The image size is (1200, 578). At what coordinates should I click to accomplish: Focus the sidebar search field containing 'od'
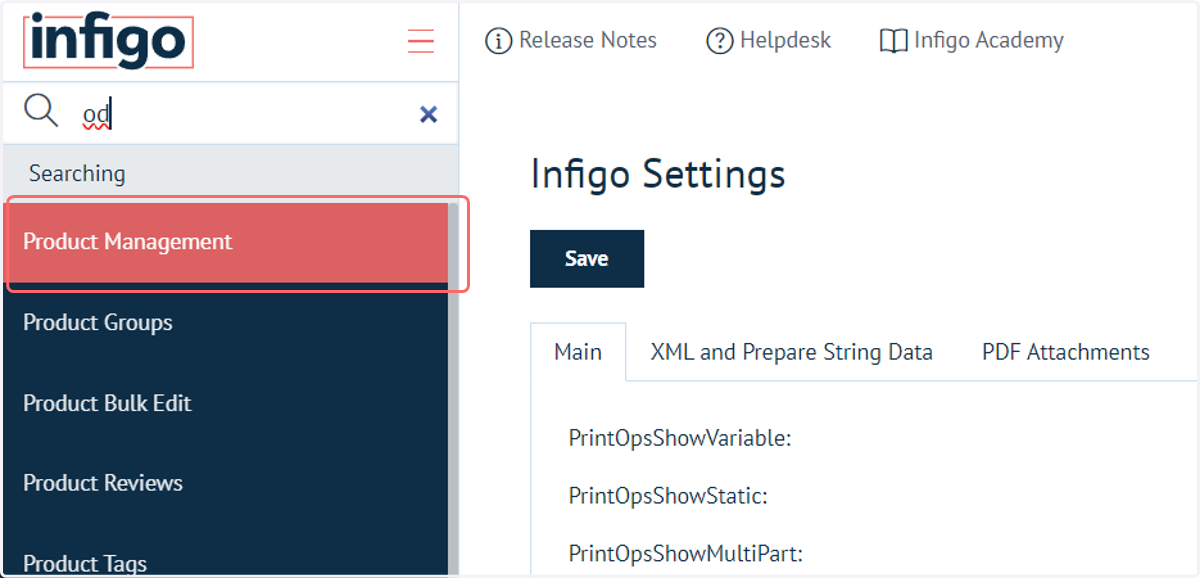(240, 114)
